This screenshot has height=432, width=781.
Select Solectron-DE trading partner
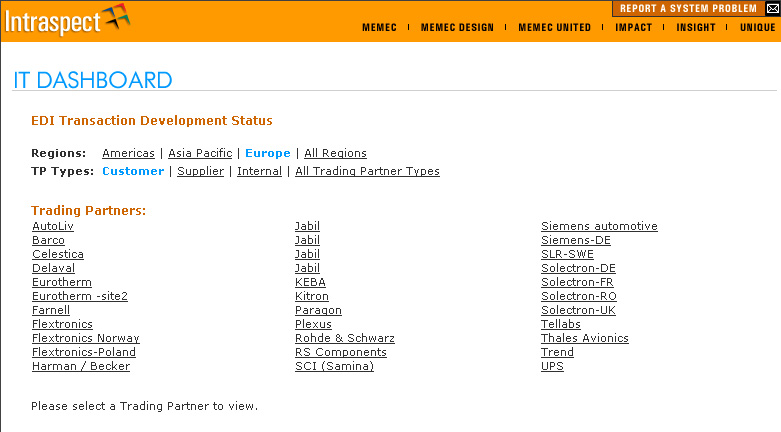[x=578, y=268]
